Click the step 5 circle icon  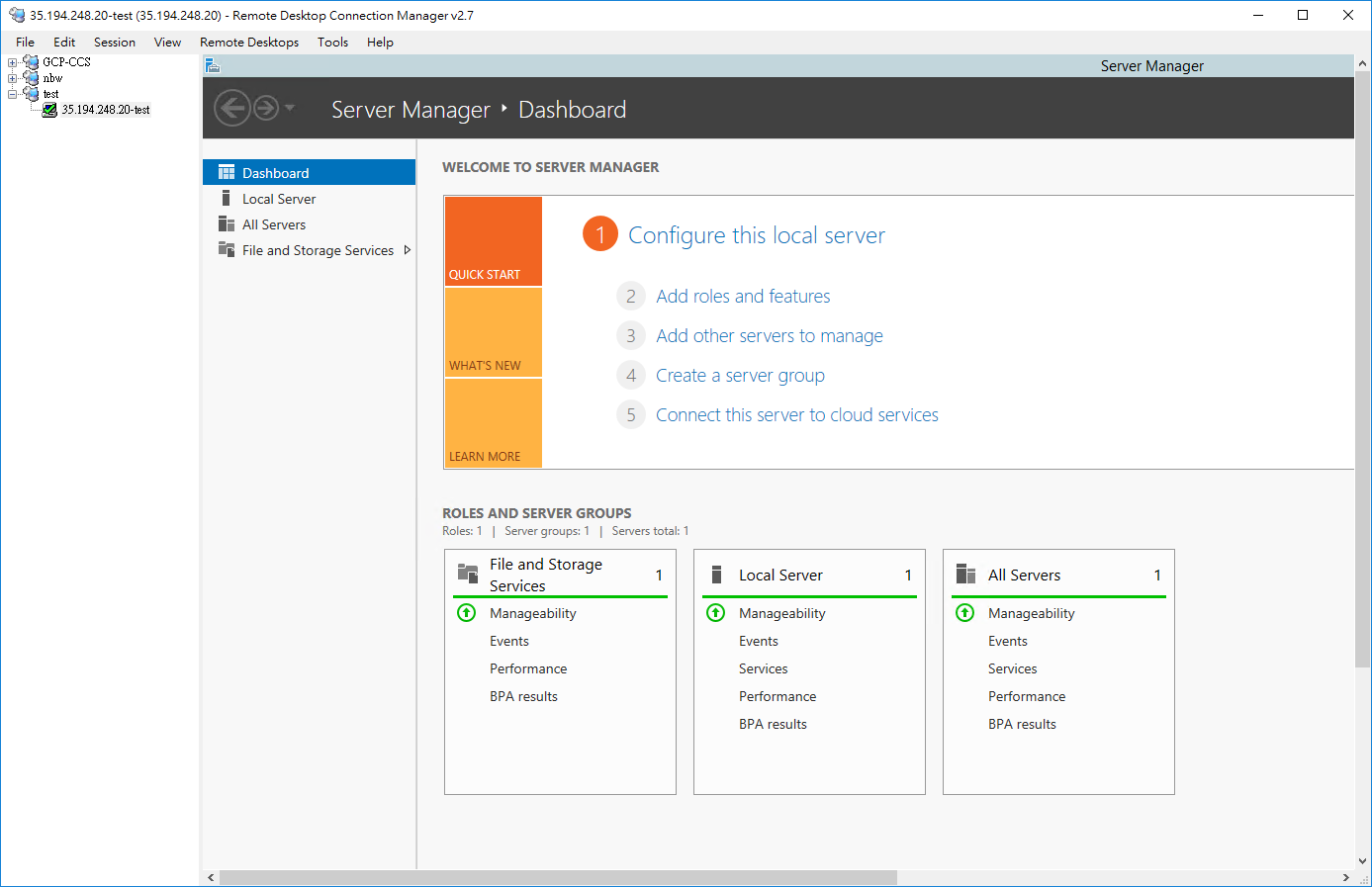[x=631, y=414]
